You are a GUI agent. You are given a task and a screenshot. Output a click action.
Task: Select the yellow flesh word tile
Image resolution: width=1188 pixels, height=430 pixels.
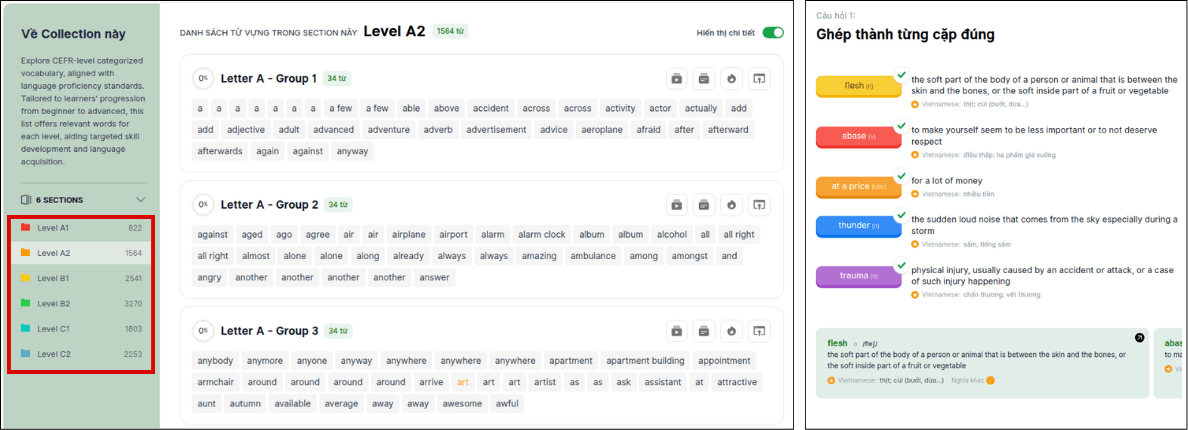click(858, 86)
